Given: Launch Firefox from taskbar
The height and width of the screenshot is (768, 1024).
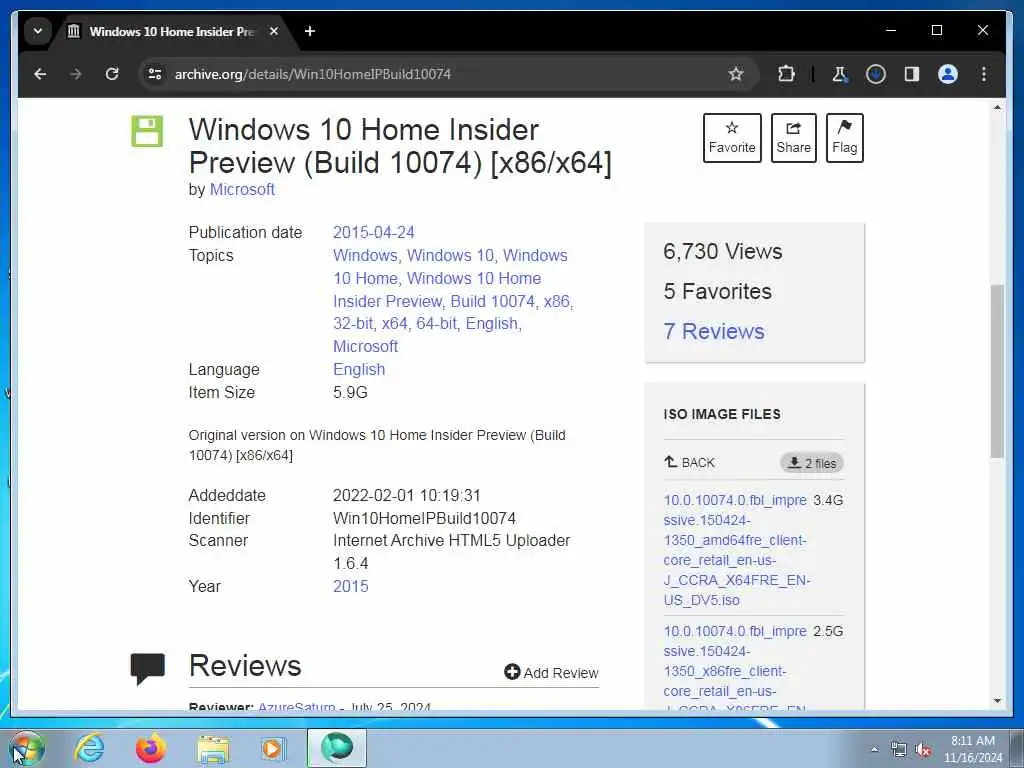Looking at the screenshot, I should click(x=150, y=748).
